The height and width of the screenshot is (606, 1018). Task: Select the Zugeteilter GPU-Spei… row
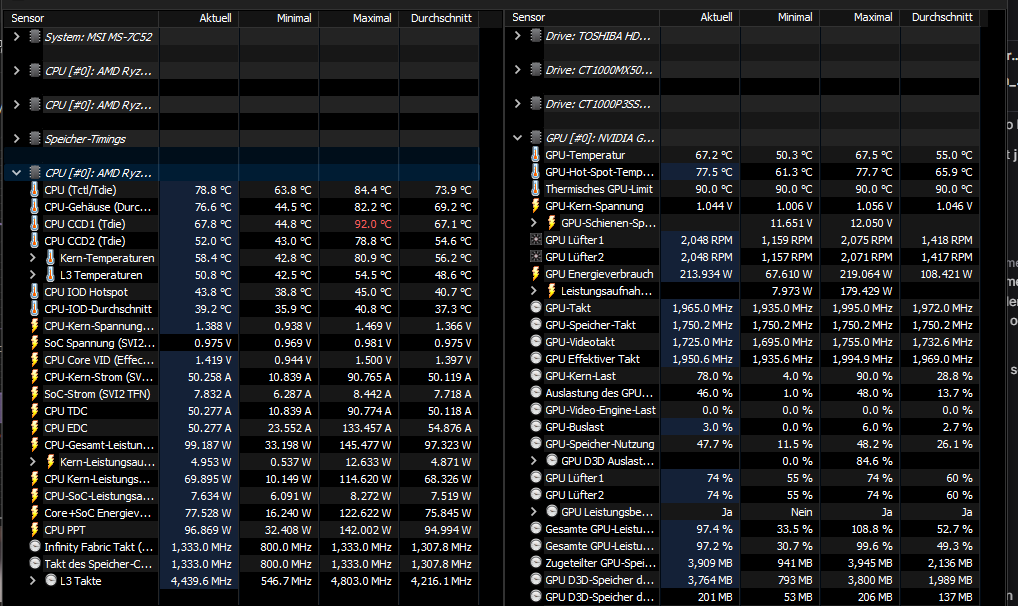pos(743,562)
